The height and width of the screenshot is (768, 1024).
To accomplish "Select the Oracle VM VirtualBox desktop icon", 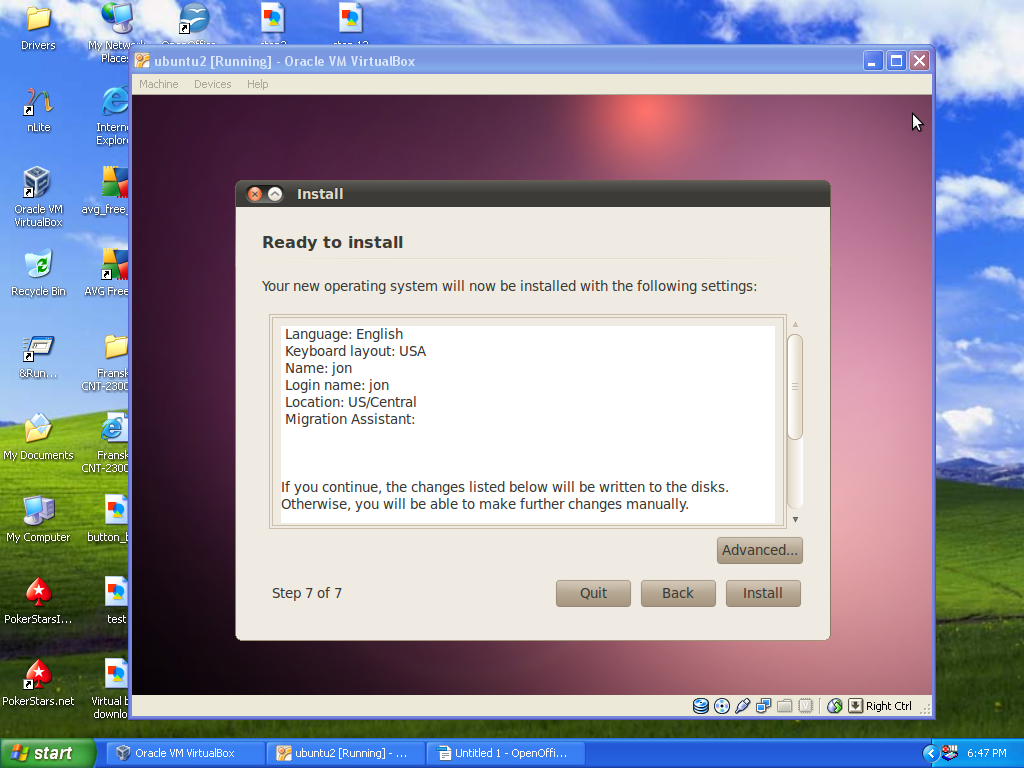I will tap(38, 196).
